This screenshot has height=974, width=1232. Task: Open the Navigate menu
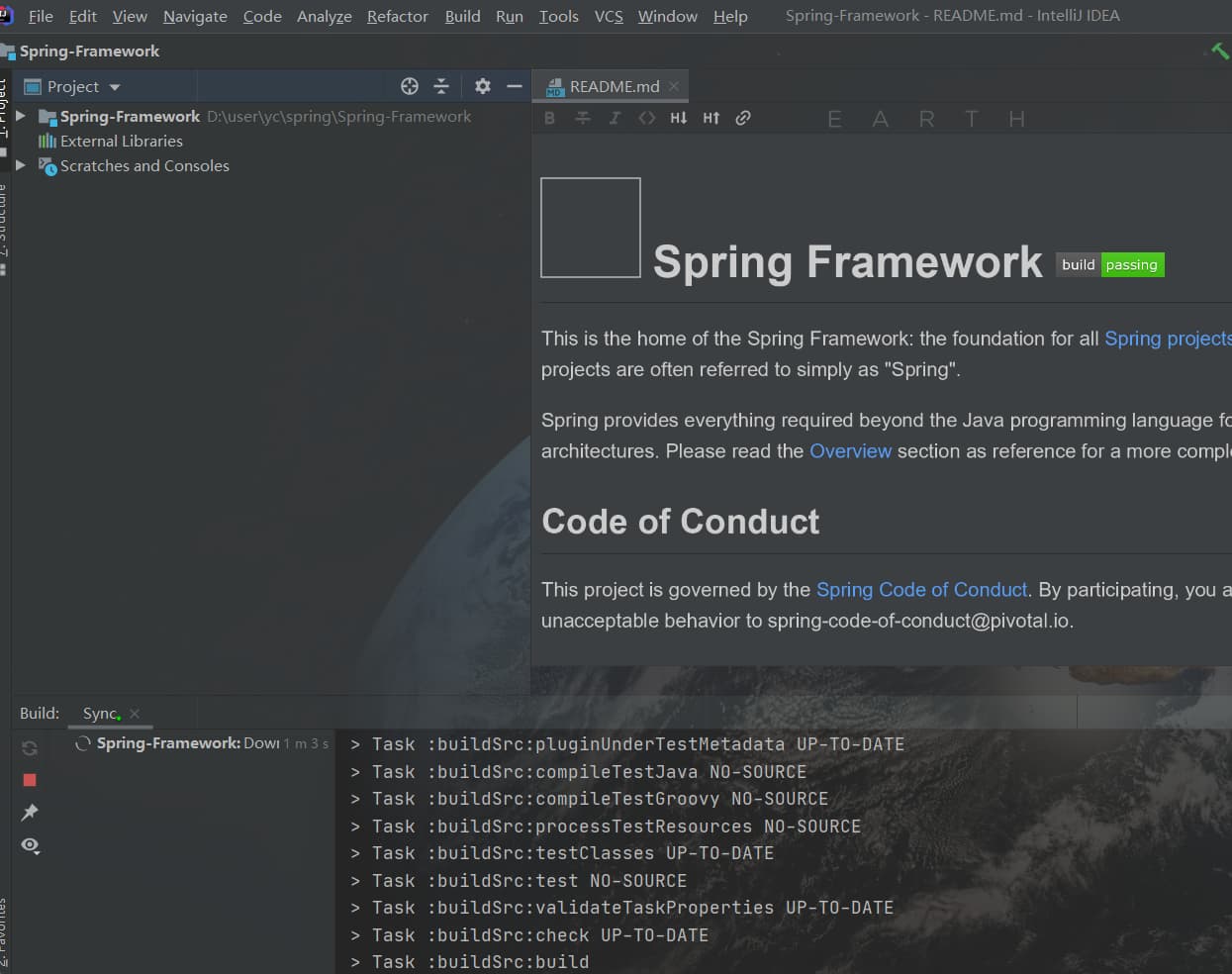[195, 16]
